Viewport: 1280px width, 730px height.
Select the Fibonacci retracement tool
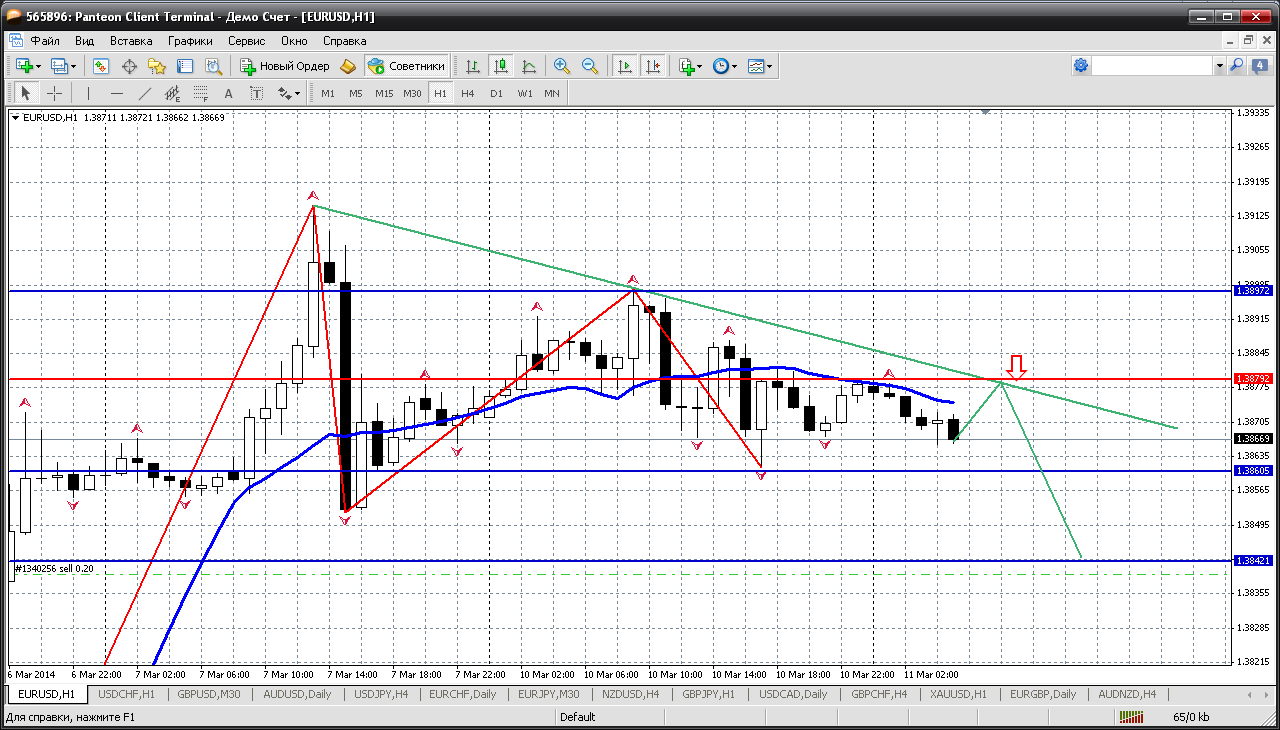pos(200,93)
